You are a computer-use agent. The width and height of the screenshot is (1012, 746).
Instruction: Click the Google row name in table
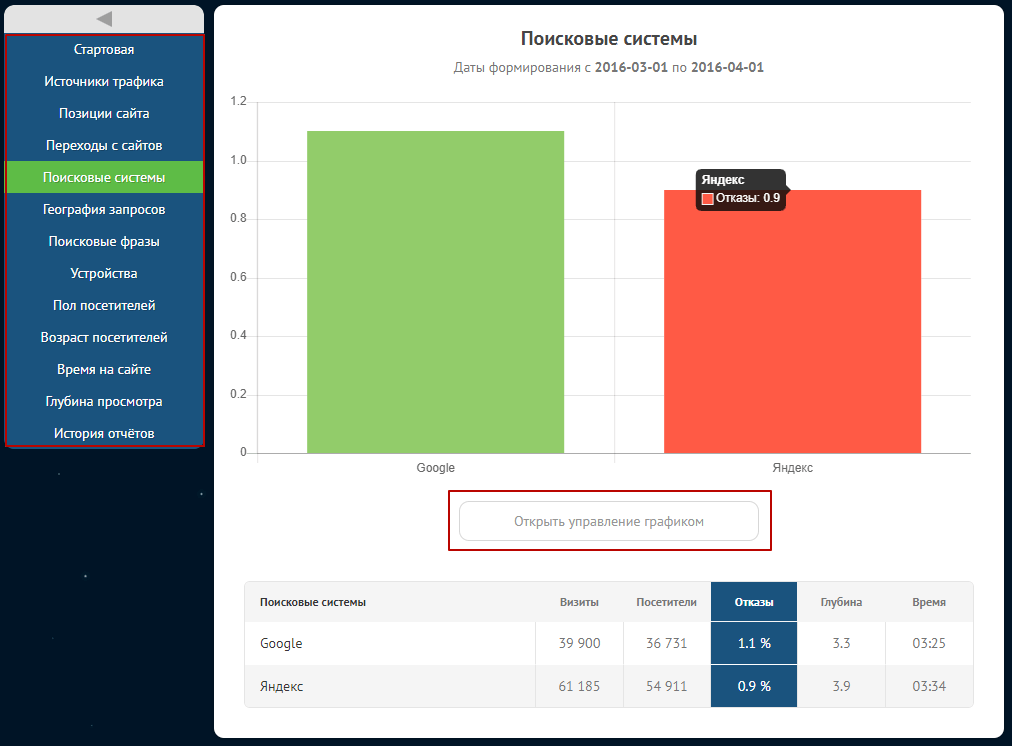click(x=281, y=643)
